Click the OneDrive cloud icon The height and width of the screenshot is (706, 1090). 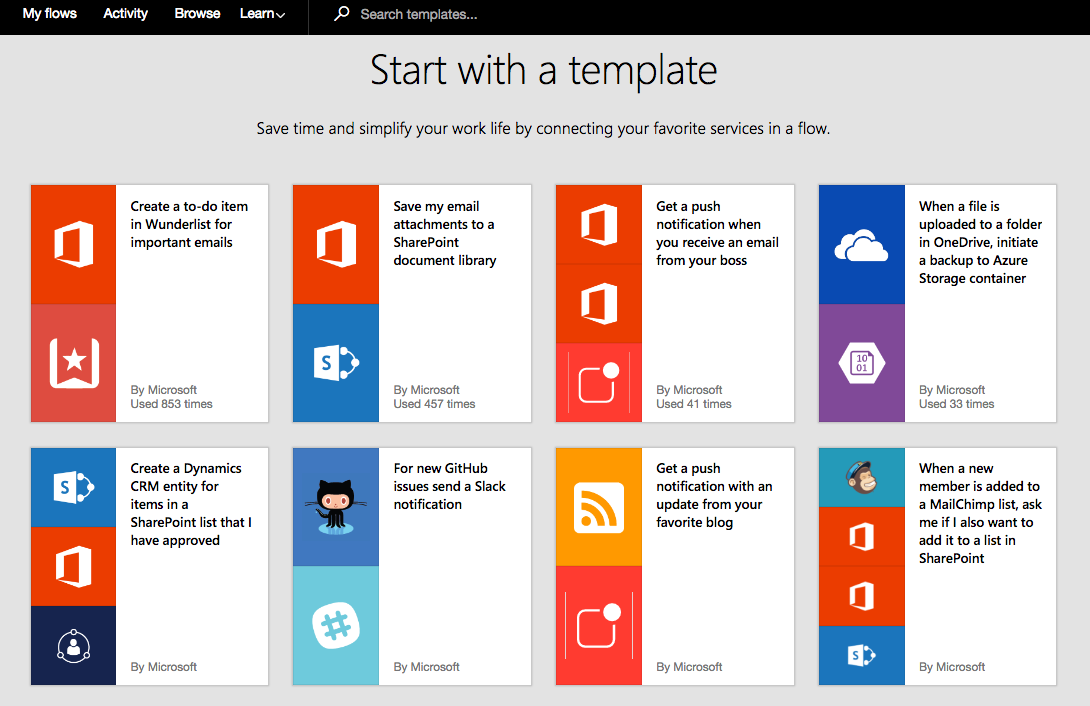coord(861,245)
